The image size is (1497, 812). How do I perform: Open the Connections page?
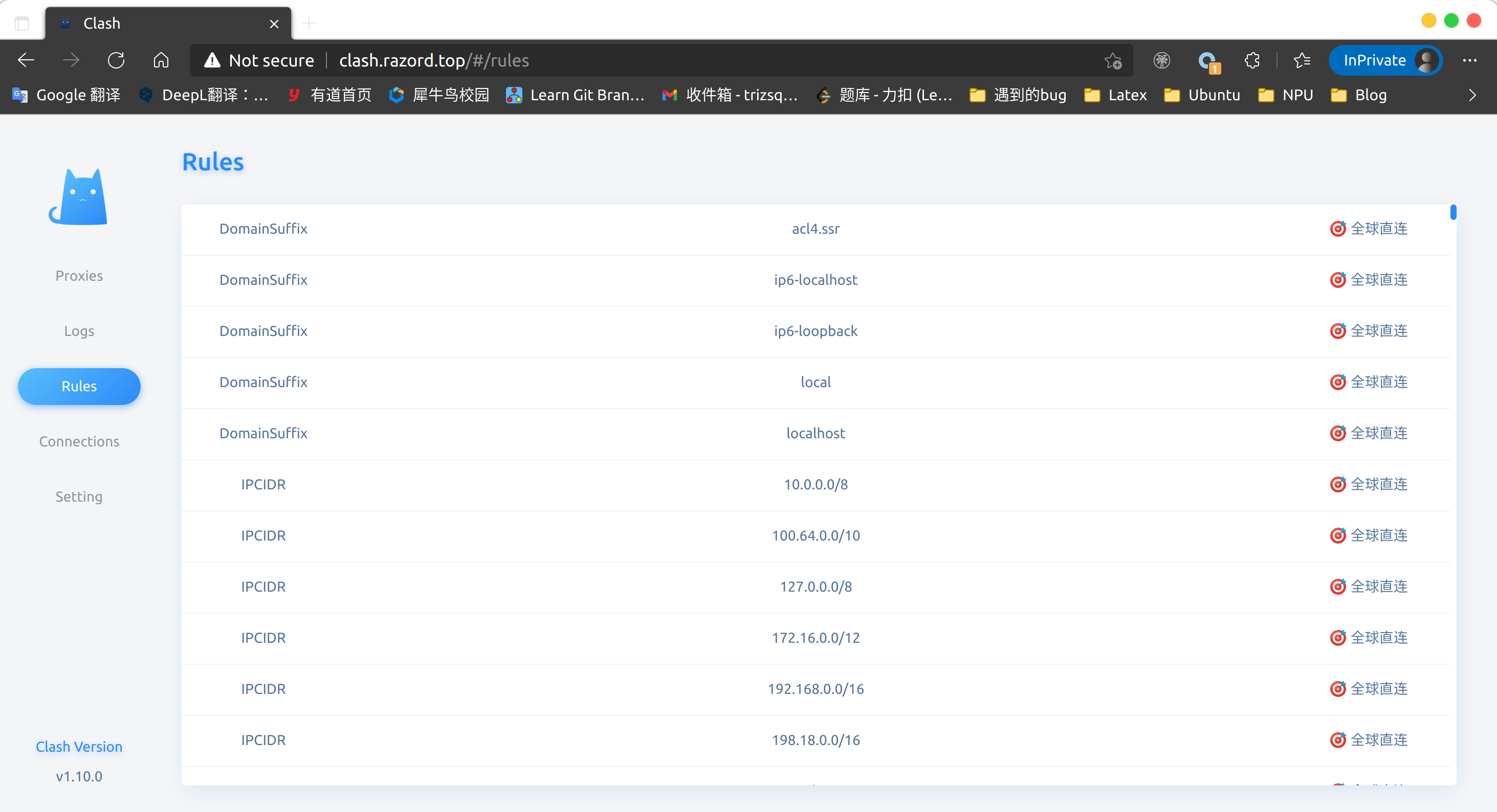[79, 441]
